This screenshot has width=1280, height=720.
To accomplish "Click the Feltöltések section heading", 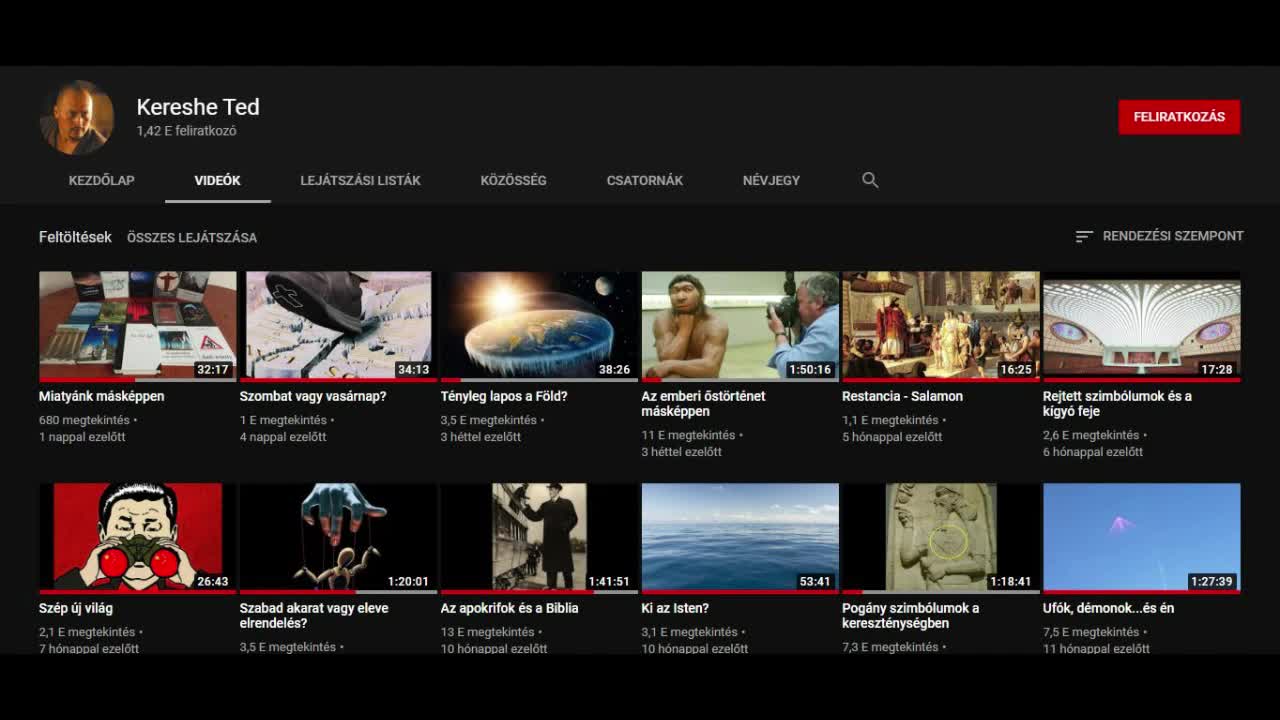I will tap(75, 238).
